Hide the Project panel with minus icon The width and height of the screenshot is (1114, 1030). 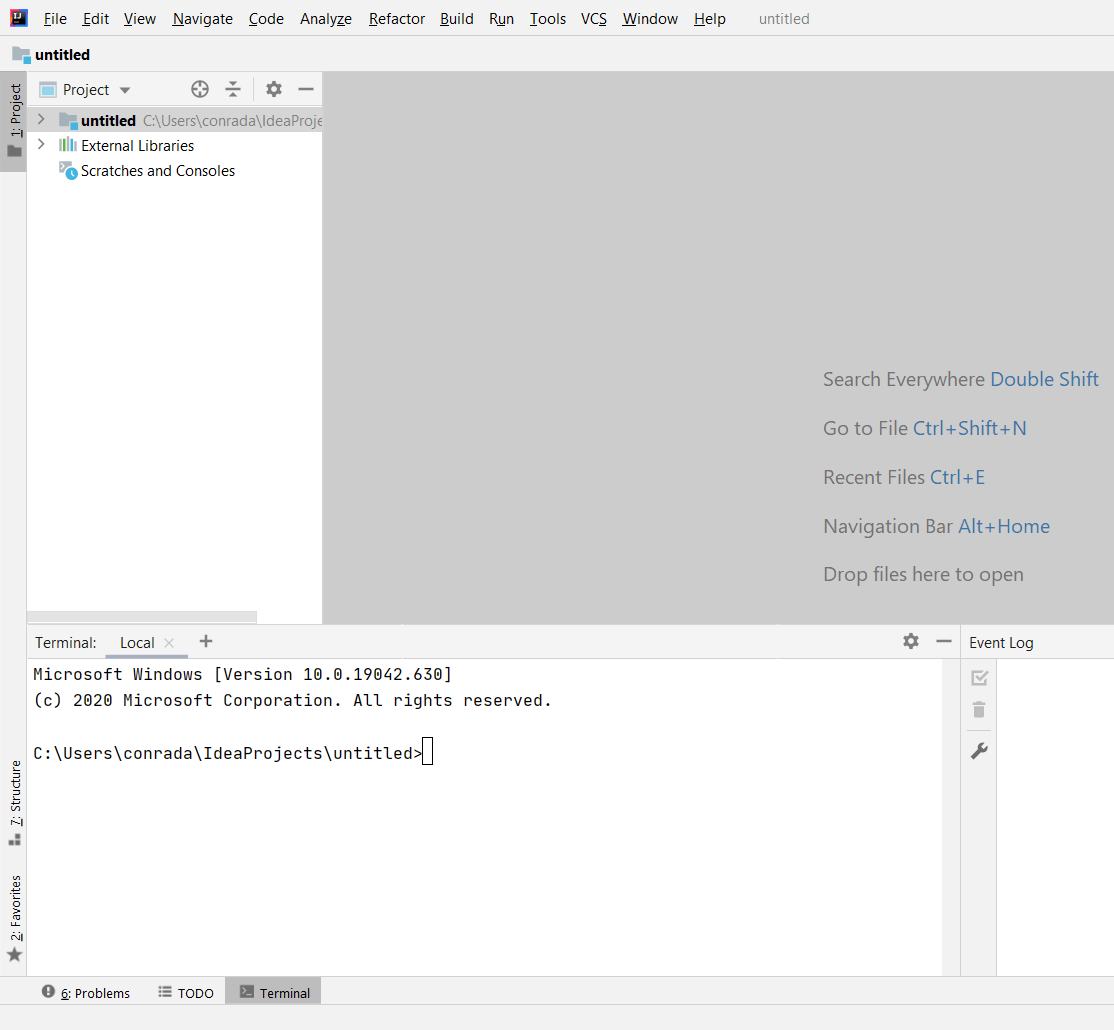[306, 89]
